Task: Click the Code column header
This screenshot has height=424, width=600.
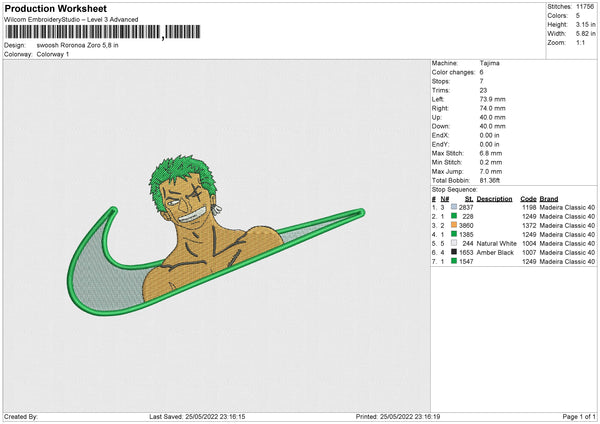Action: pyautogui.click(x=528, y=199)
